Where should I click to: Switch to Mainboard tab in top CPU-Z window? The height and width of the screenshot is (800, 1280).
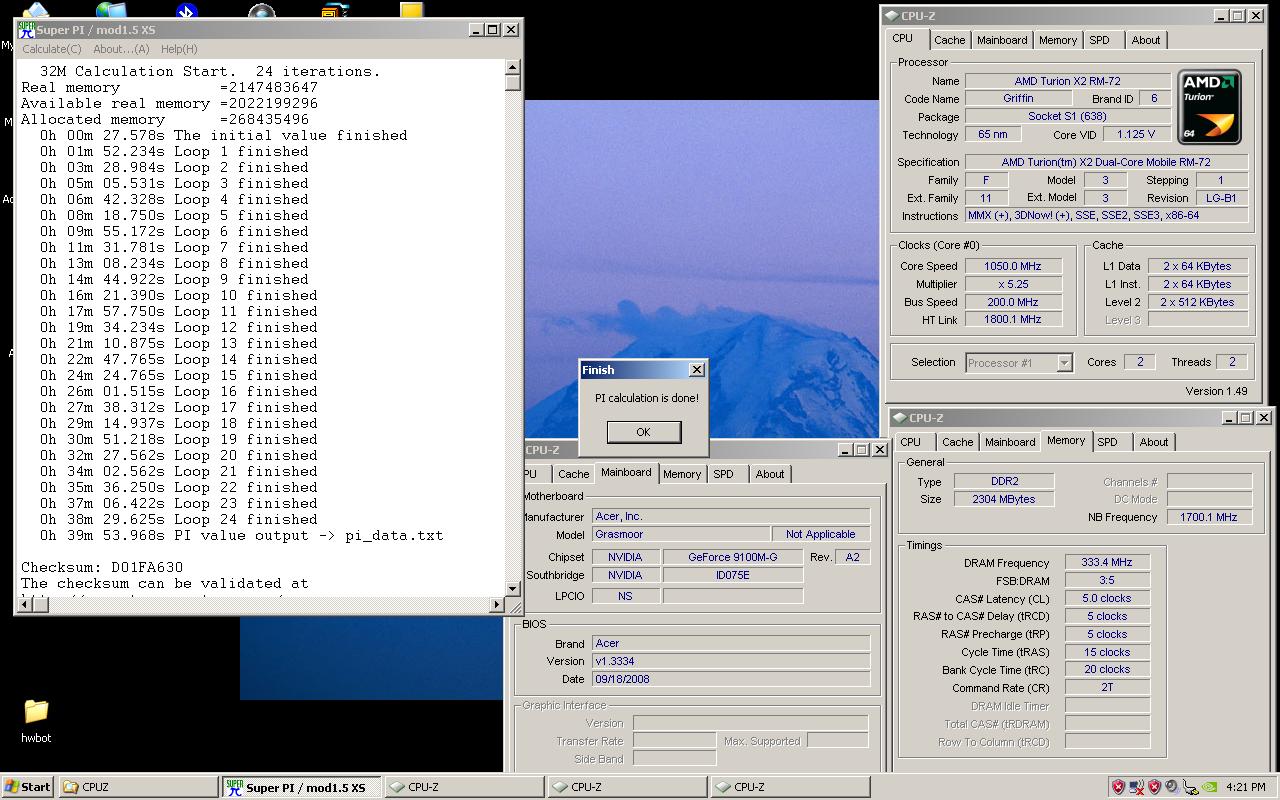click(1002, 40)
